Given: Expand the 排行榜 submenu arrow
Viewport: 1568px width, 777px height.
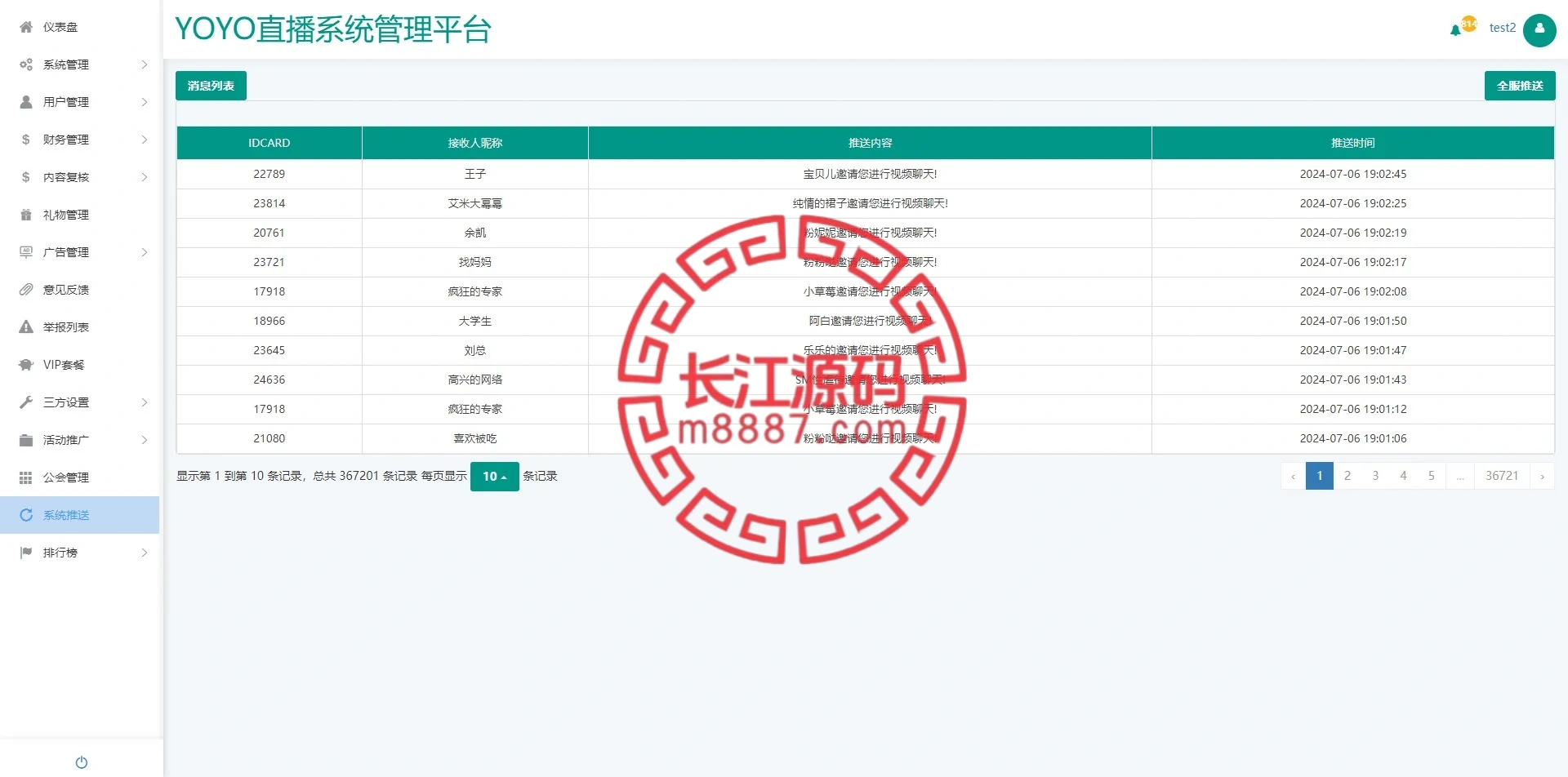Looking at the screenshot, I should [145, 553].
